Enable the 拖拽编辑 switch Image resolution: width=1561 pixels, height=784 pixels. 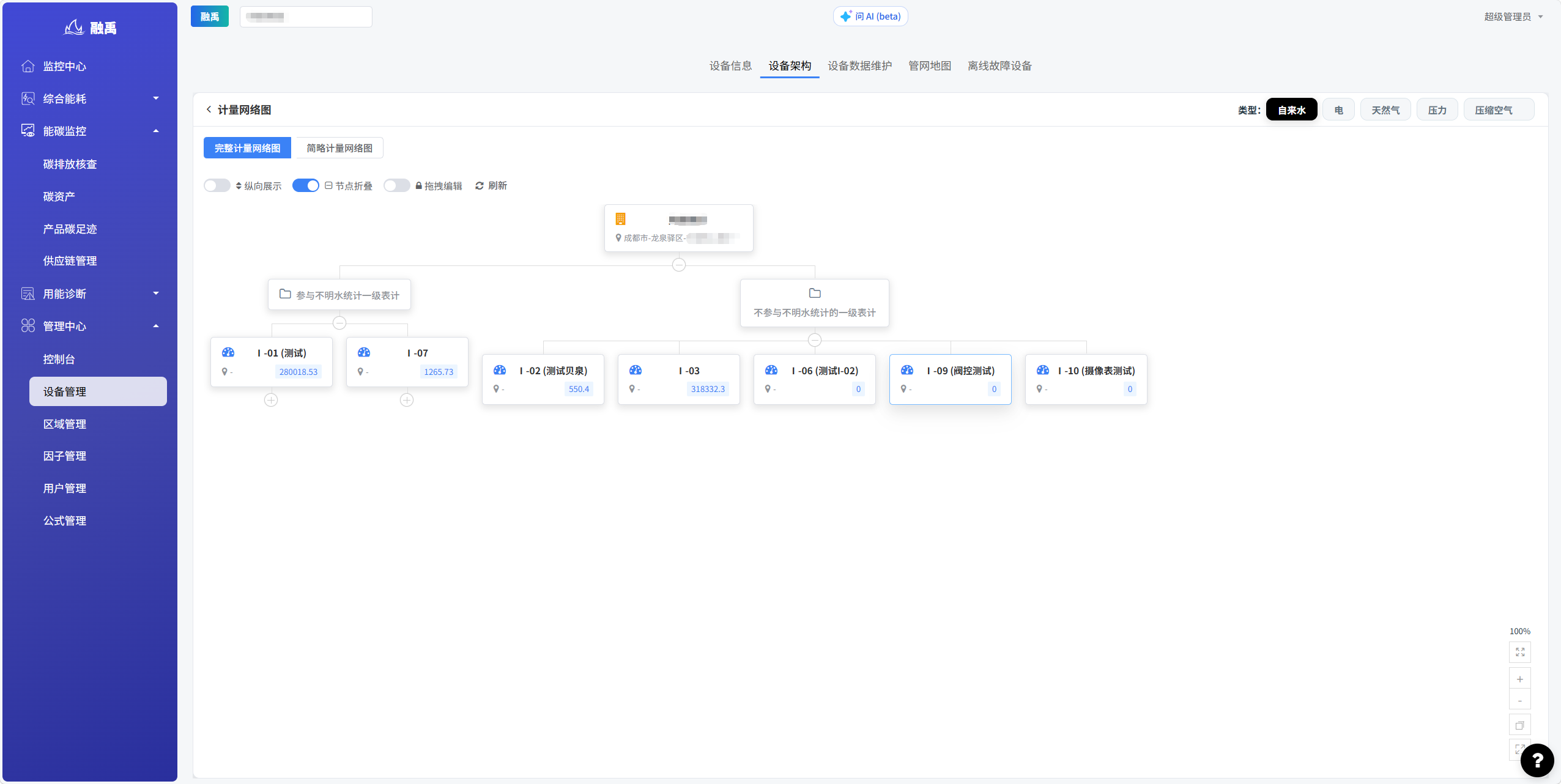[396, 185]
